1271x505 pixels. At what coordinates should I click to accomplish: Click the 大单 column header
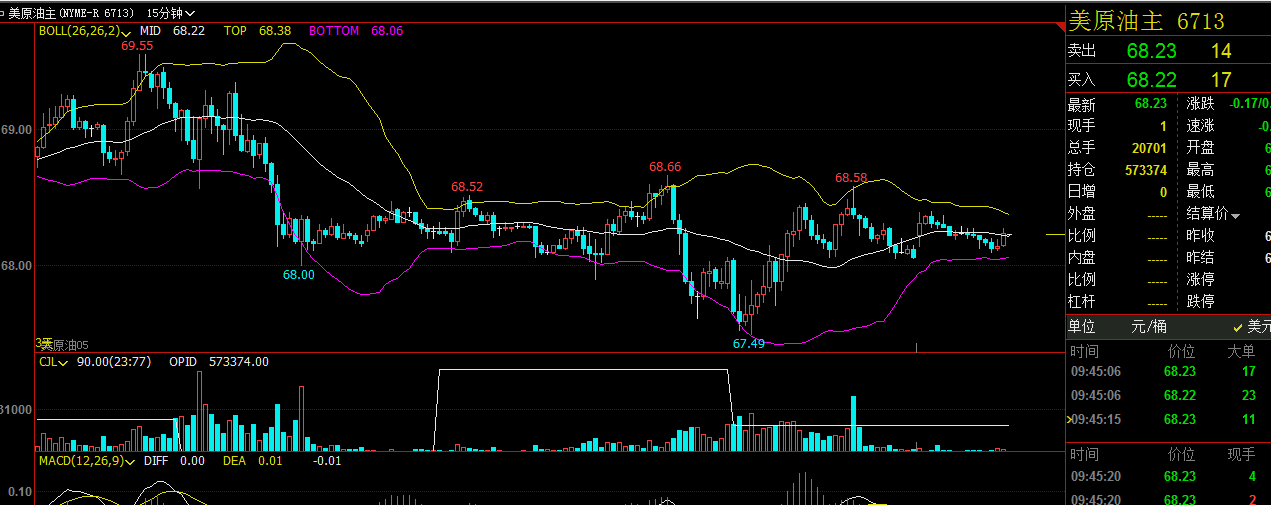pos(1241,351)
